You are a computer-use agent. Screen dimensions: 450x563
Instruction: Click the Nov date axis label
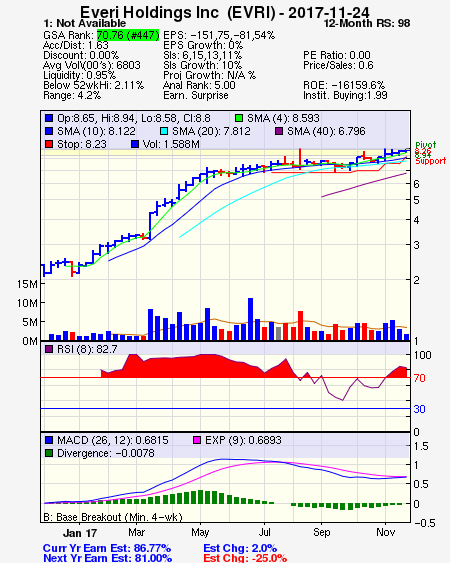click(x=386, y=532)
